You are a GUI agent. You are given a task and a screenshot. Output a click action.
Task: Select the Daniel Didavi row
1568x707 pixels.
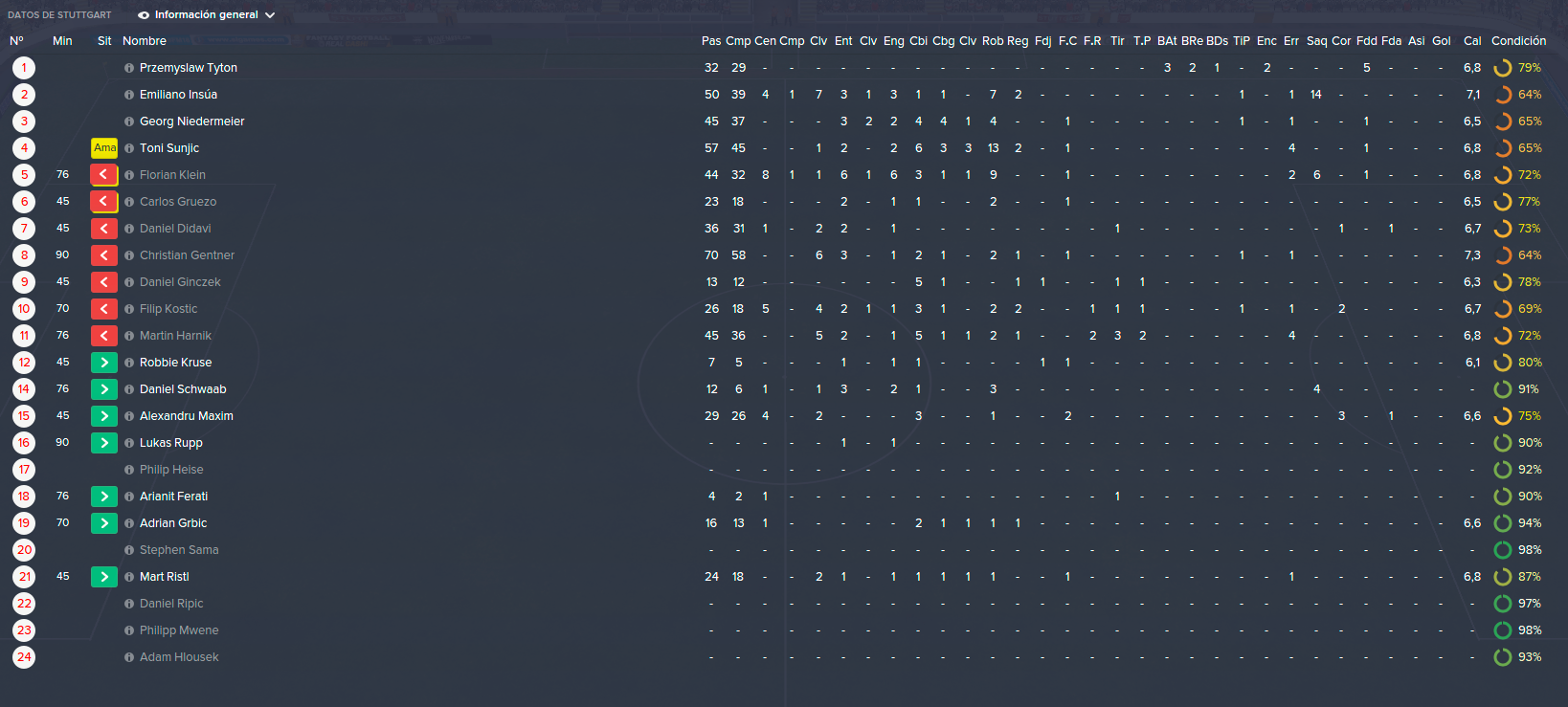(784, 229)
